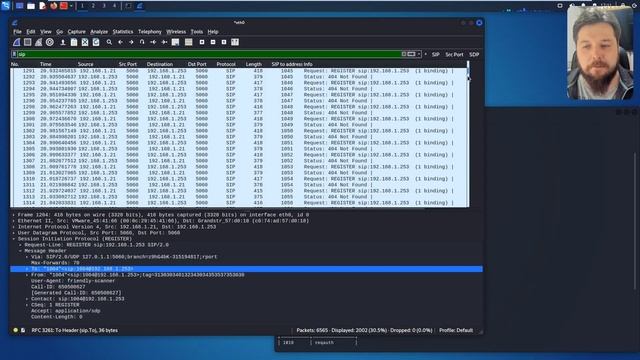
Task: Sort packets by Protocol column header
Action: click(226, 64)
